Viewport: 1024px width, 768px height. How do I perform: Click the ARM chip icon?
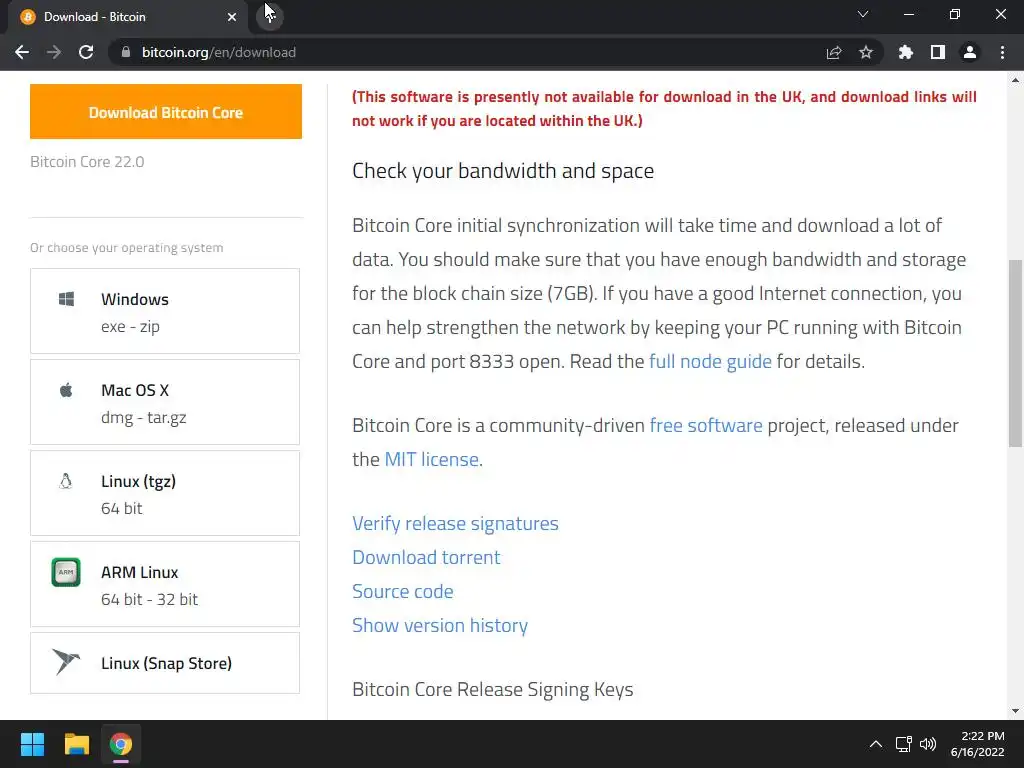(66, 572)
